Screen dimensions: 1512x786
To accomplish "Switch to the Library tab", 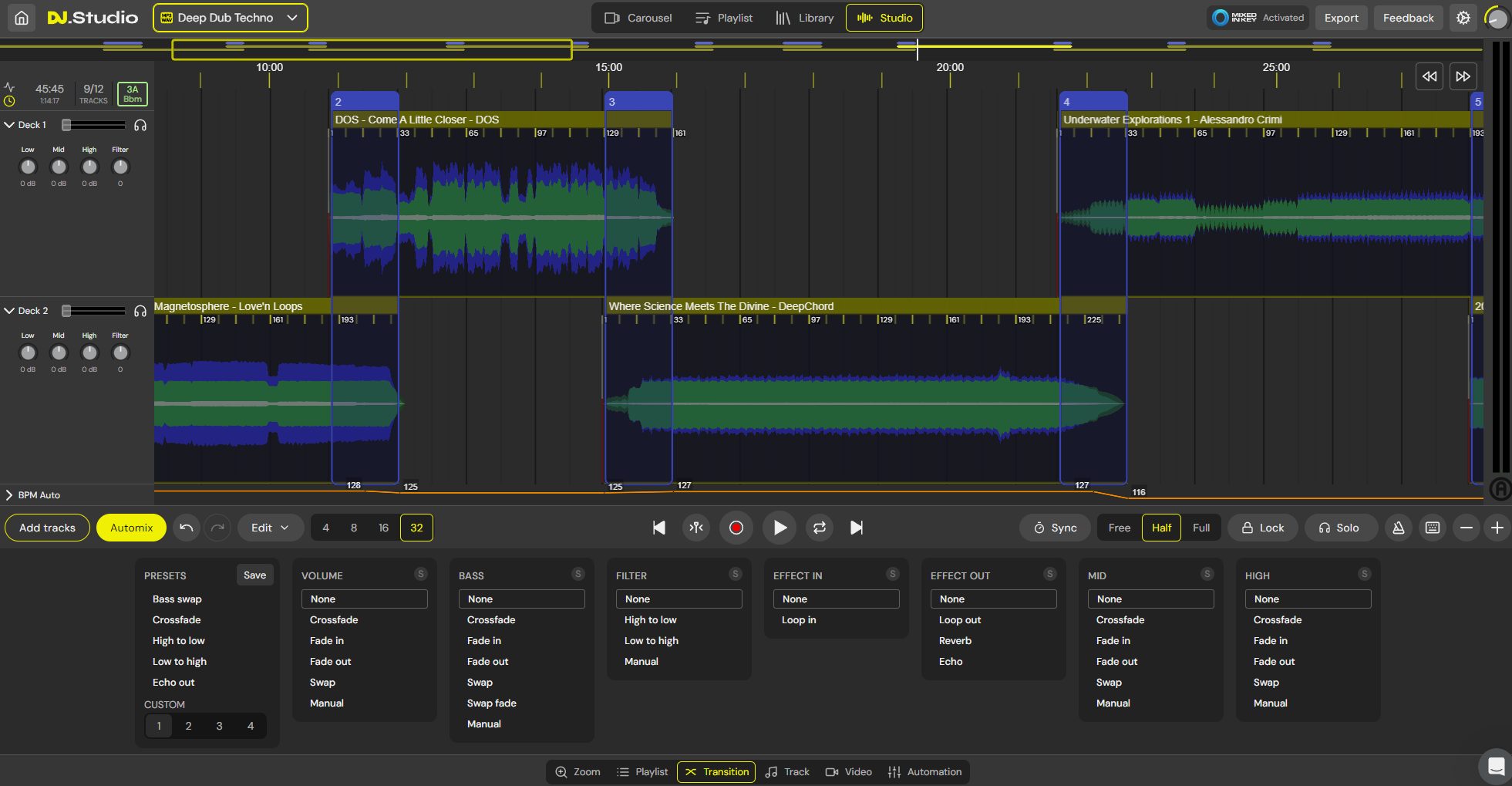I will tap(804, 18).
